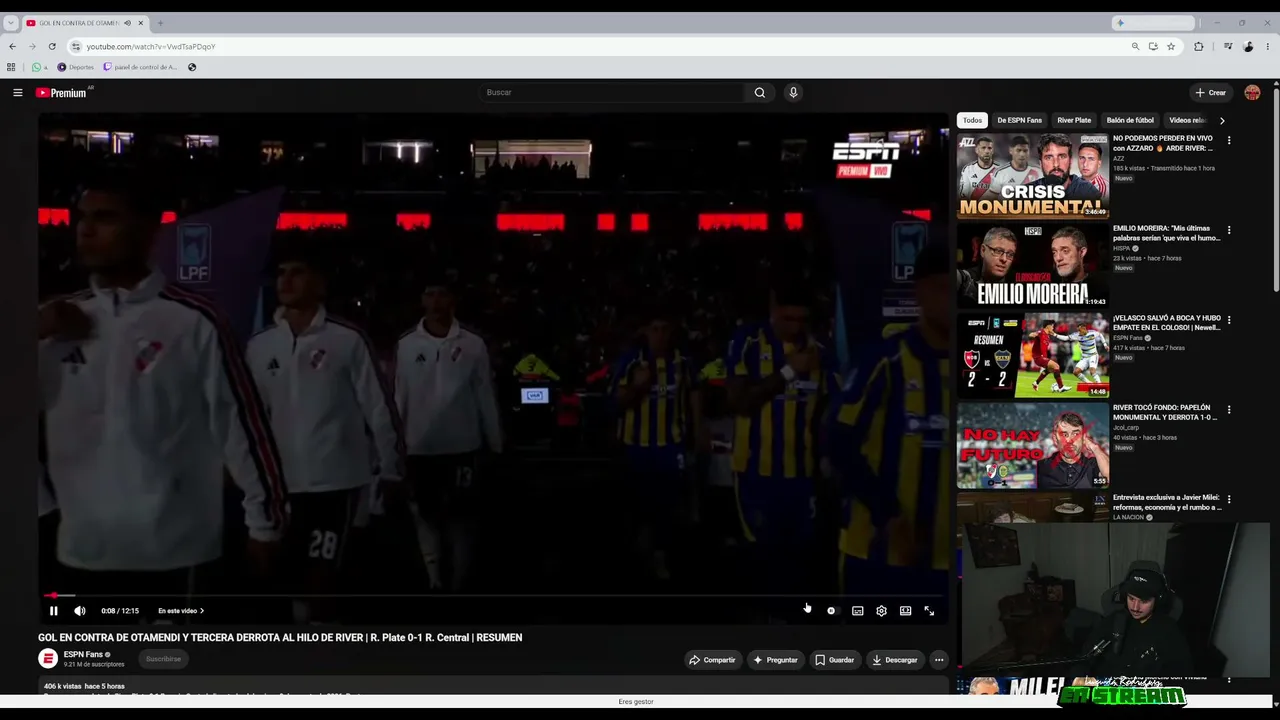
Task: Open the video player settings gear
Action: pos(881,611)
